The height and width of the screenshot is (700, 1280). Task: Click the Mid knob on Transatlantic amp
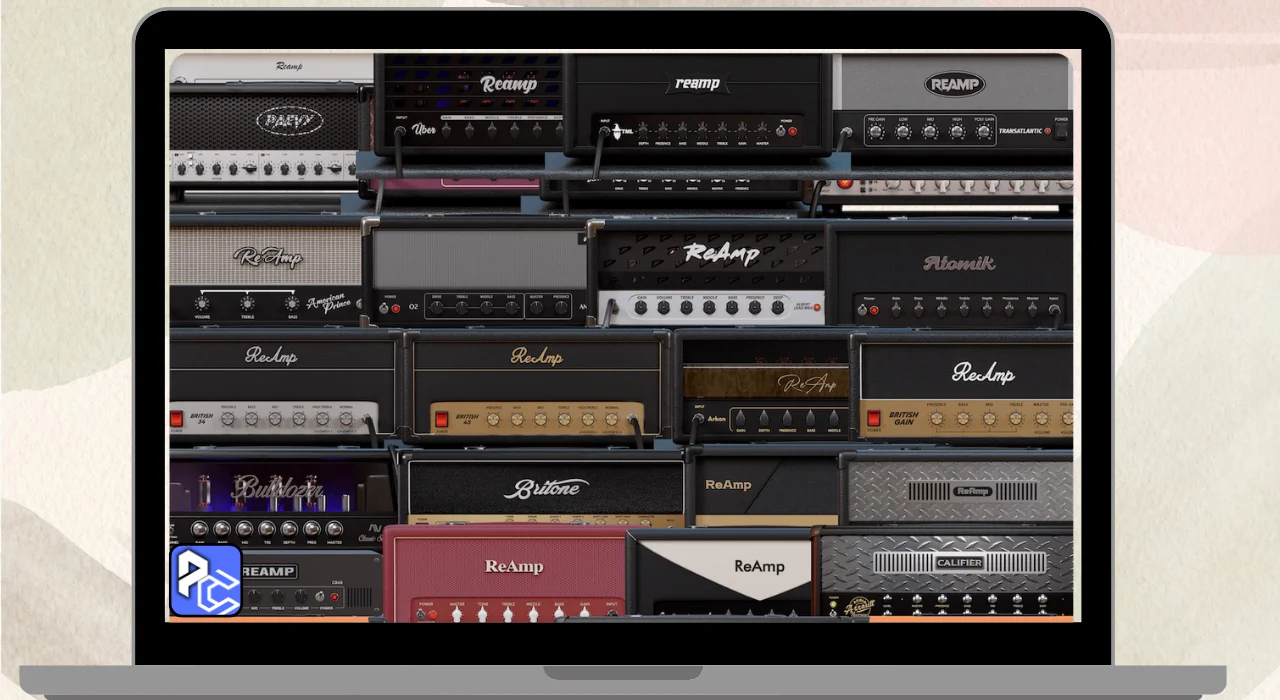click(930, 132)
